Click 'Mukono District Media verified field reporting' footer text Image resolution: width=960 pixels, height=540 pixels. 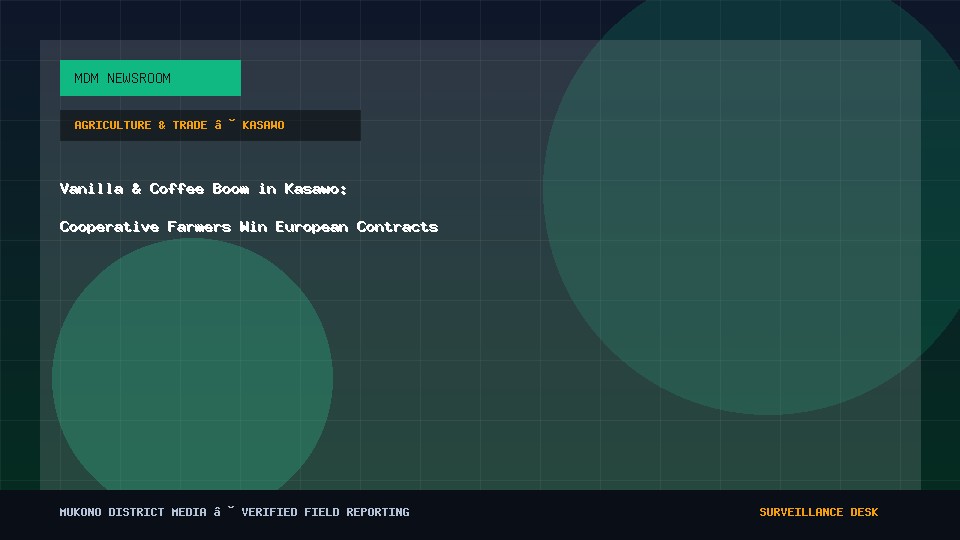pyautogui.click(x=234, y=512)
